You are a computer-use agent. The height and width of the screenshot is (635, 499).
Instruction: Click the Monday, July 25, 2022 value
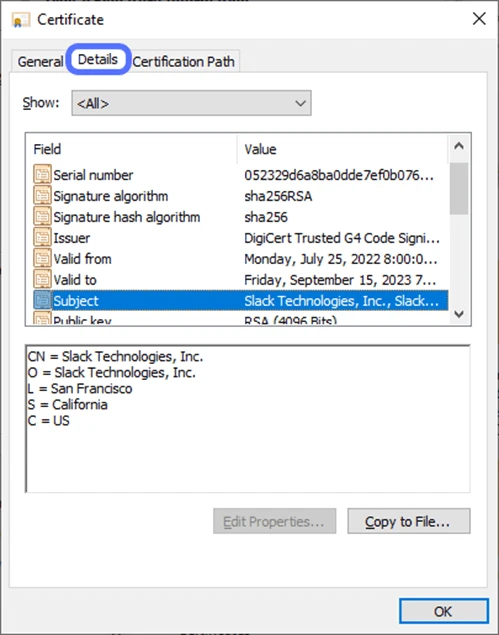pyautogui.click(x=341, y=259)
